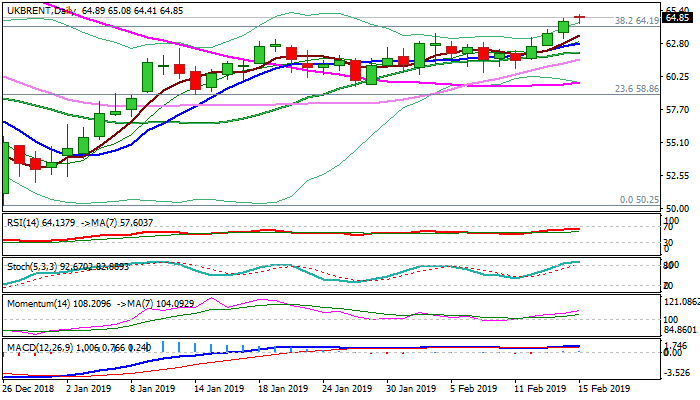Select the 0.0 Fibonacci level at 50.25
This screenshot has width=700, height=400.
point(639,200)
